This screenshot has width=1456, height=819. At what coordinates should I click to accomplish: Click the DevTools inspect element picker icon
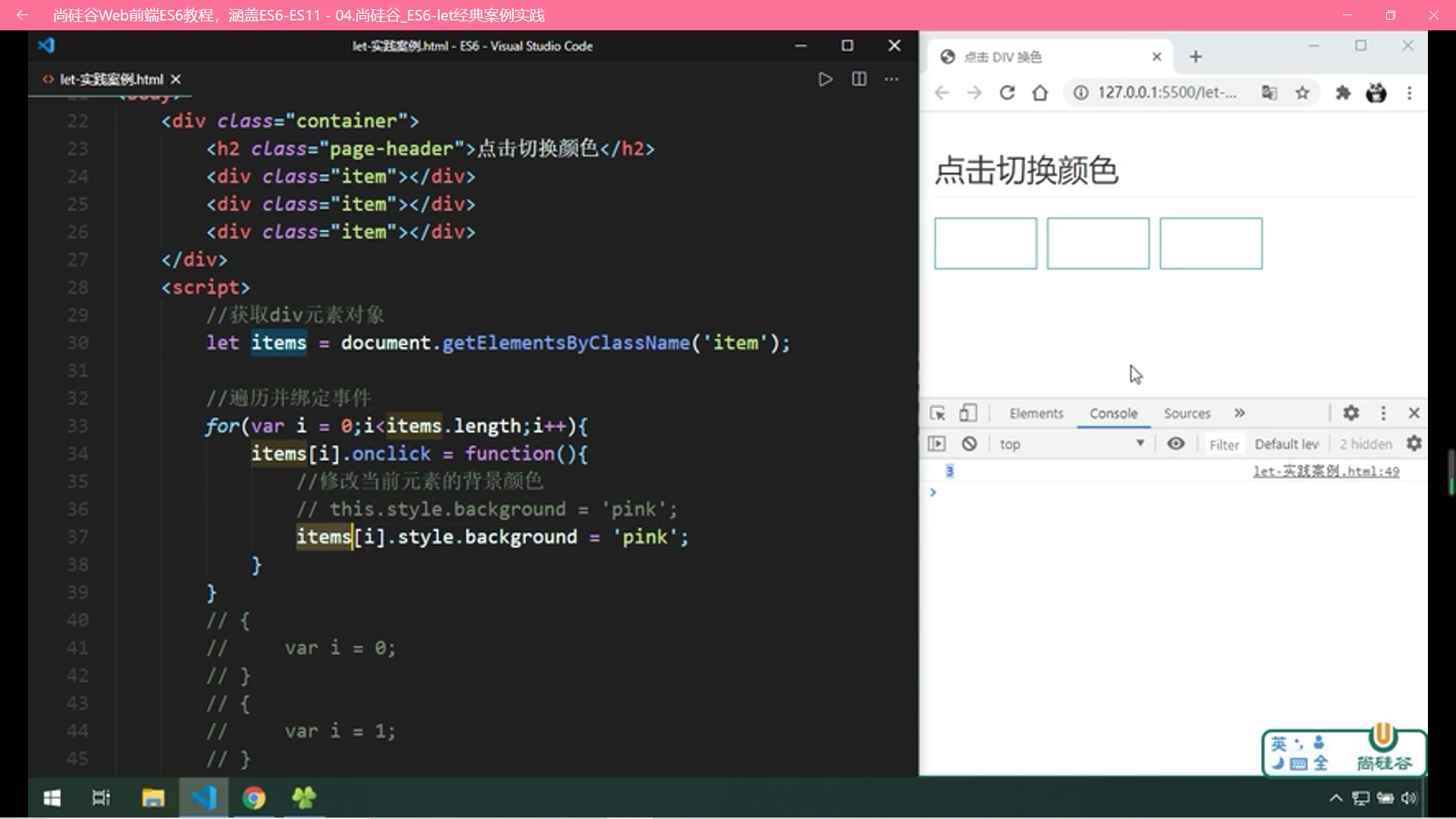pyautogui.click(x=937, y=413)
